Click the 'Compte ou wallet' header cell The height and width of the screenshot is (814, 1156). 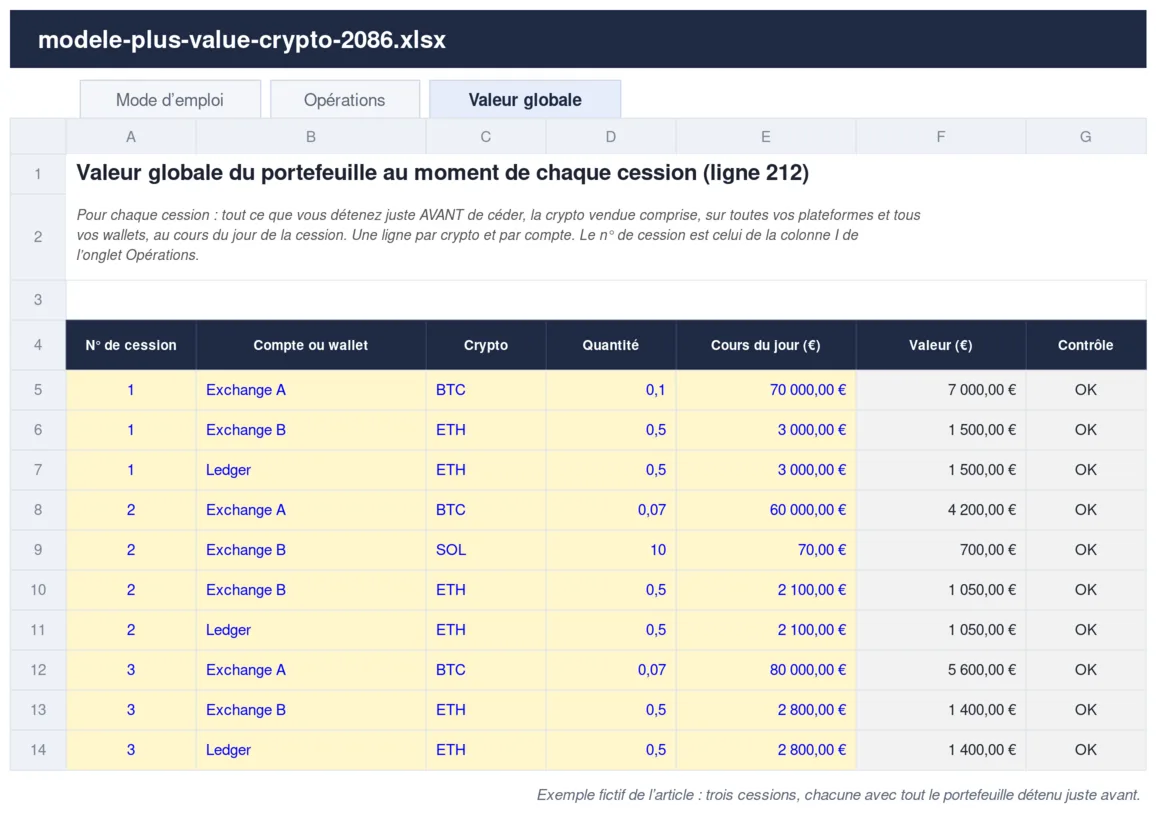311,345
